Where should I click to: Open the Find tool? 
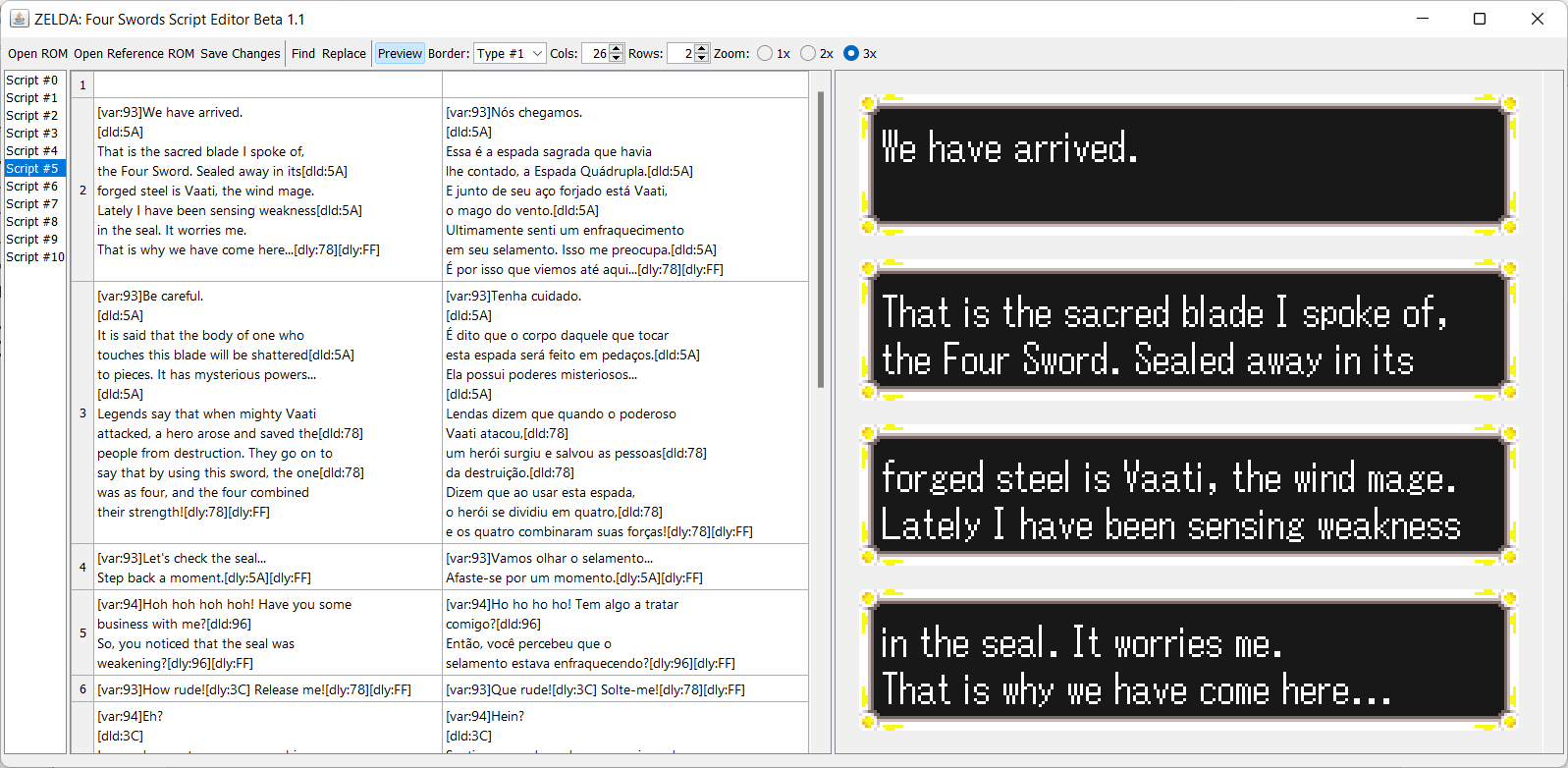[303, 53]
